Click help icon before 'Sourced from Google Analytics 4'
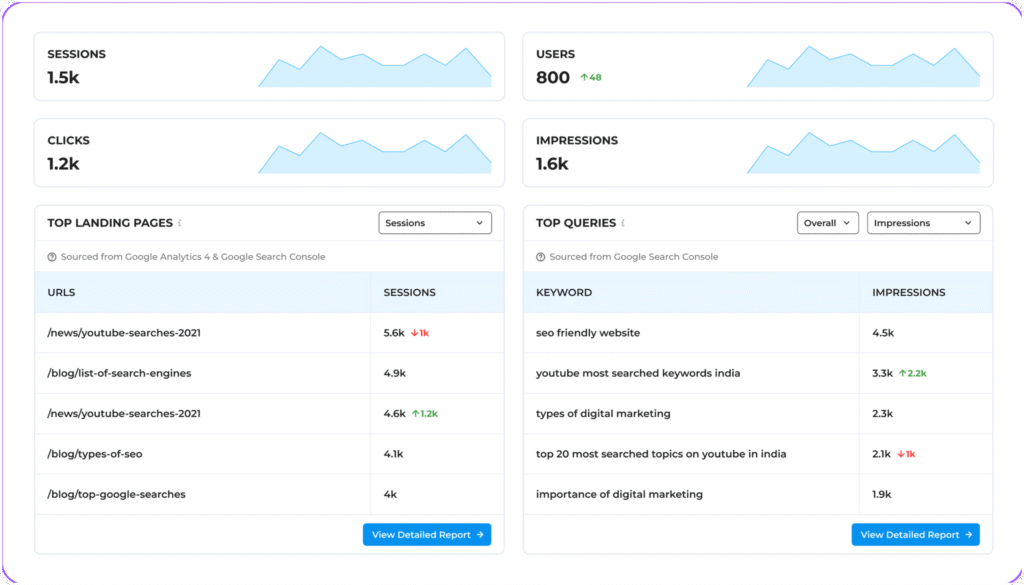Image resolution: width=1024 pixels, height=585 pixels. click(52, 257)
